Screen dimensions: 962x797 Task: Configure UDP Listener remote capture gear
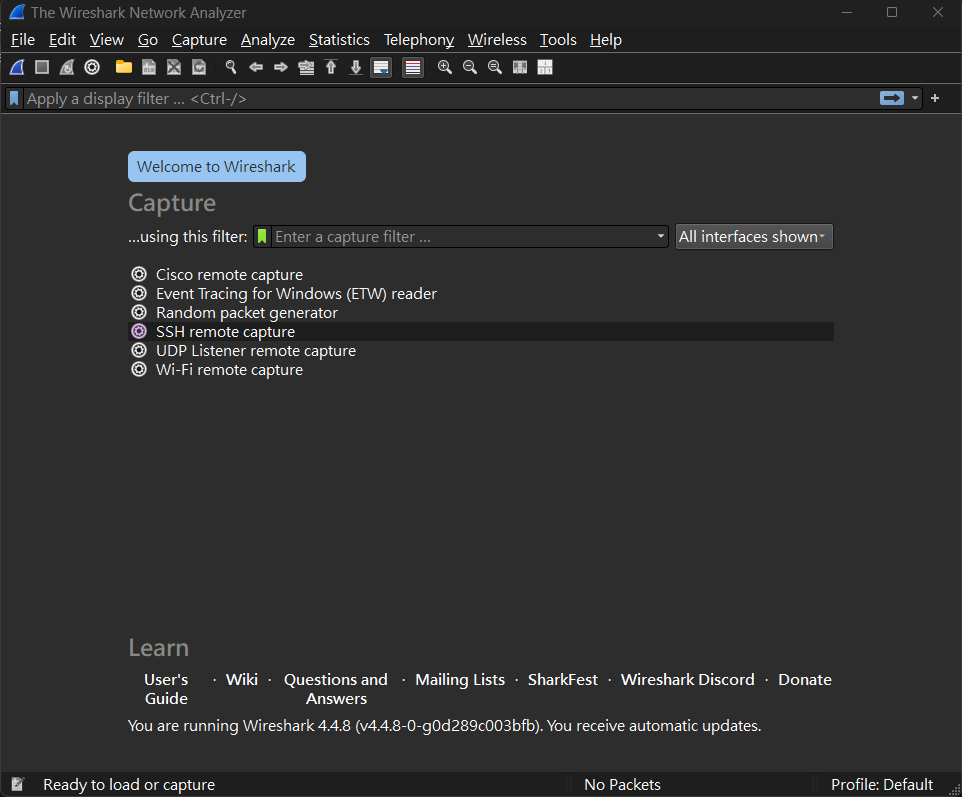[139, 350]
